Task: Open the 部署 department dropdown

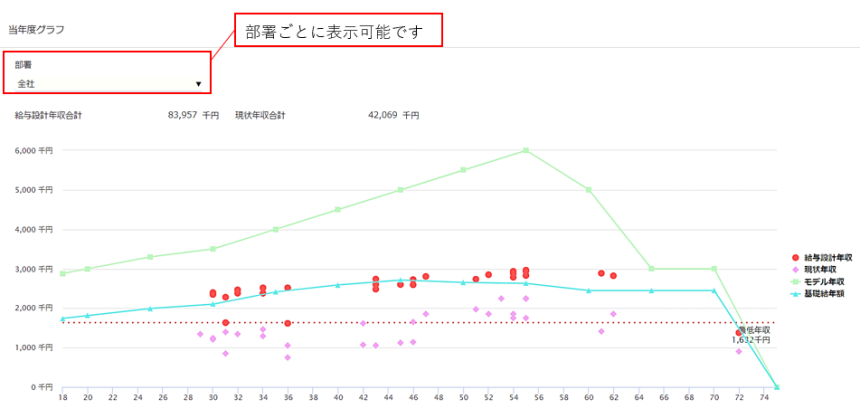Action: (107, 84)
